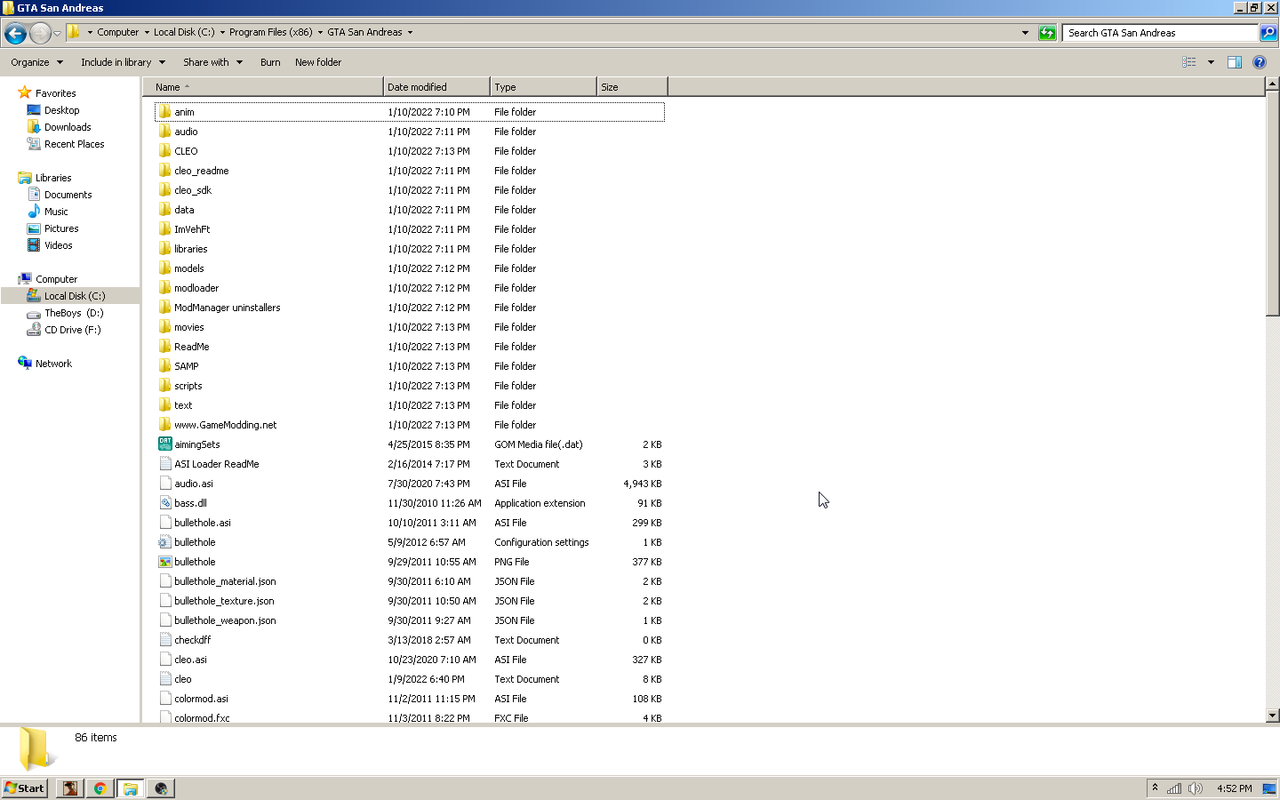The image size is (1280, 800).
Task: Click inside Search GTA San Andreas box
Action: (x=1160, y=33)
